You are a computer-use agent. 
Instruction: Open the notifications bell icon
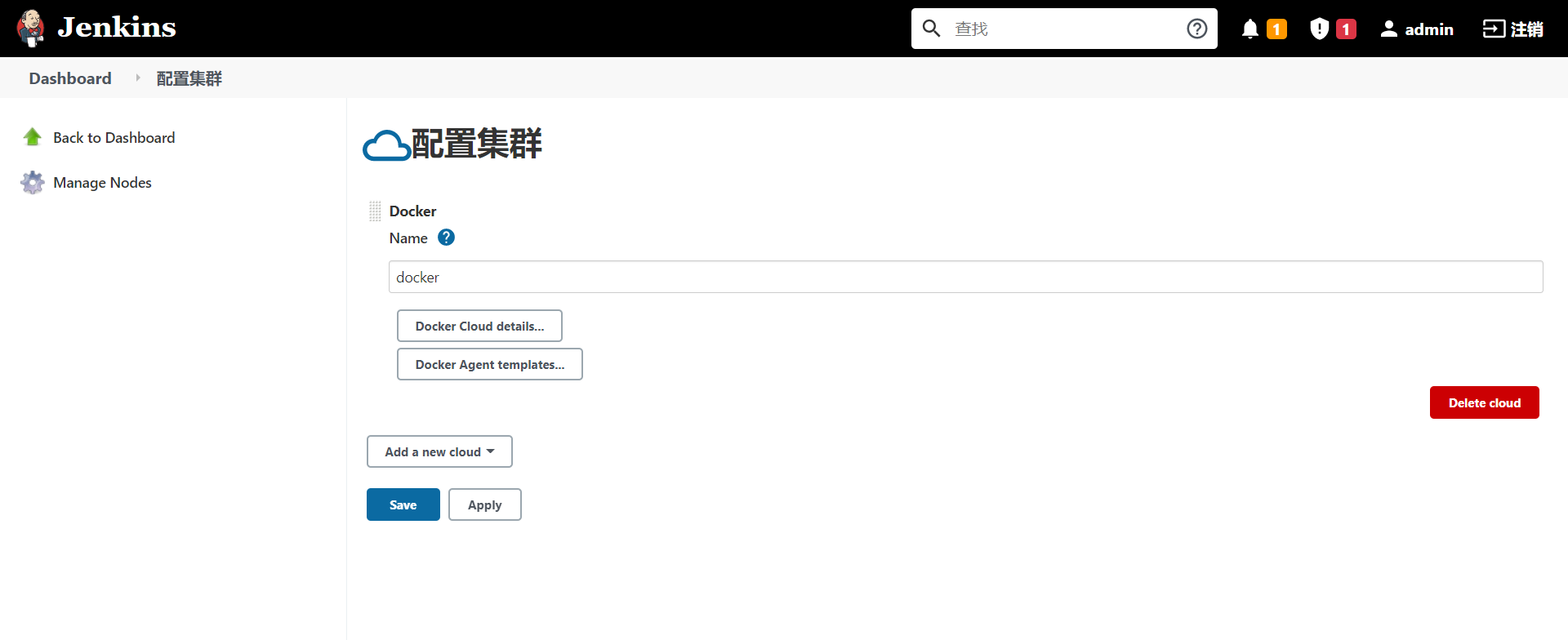point(1249,29)
